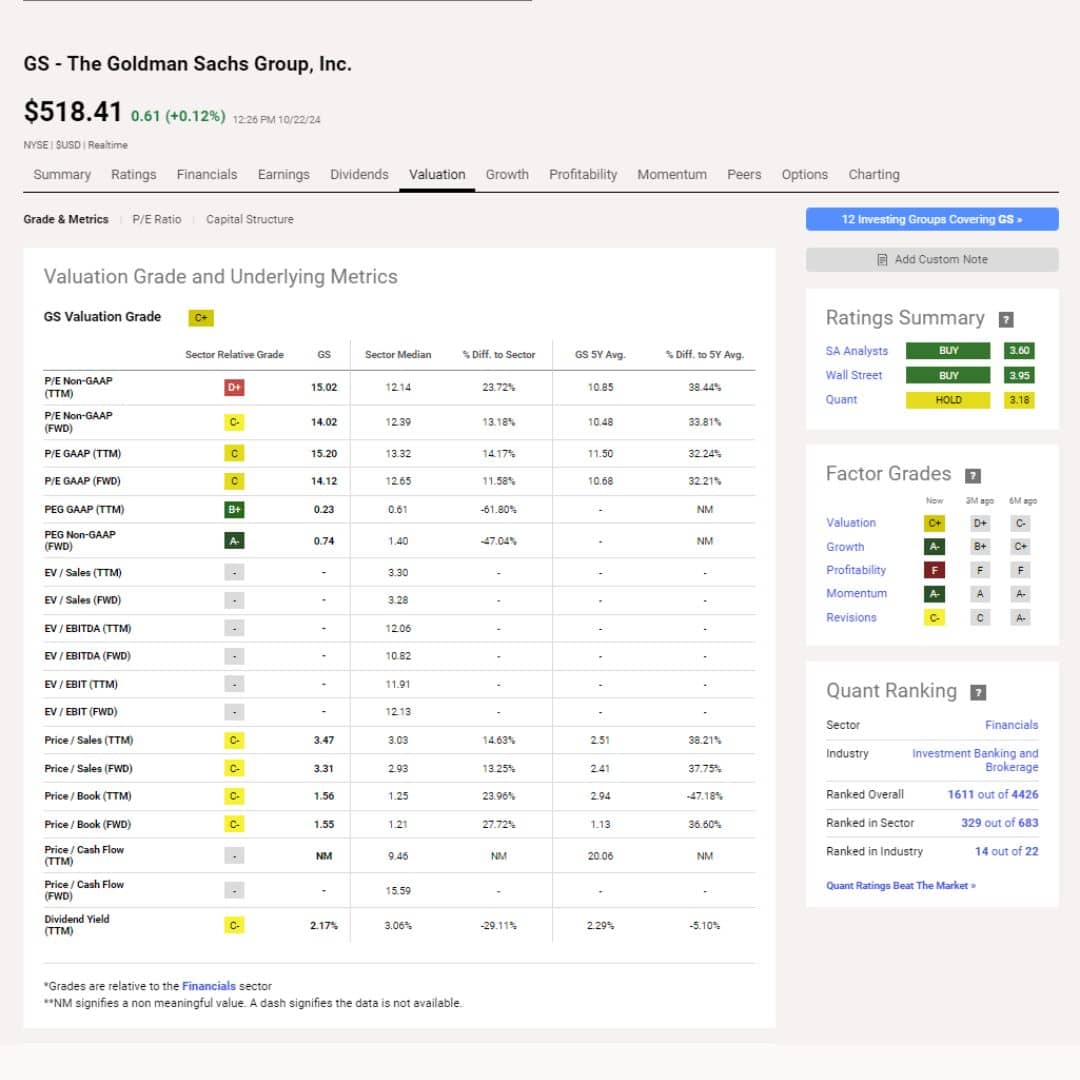Click the 3.60 SA Analysts rating score

click(1019, 351)
